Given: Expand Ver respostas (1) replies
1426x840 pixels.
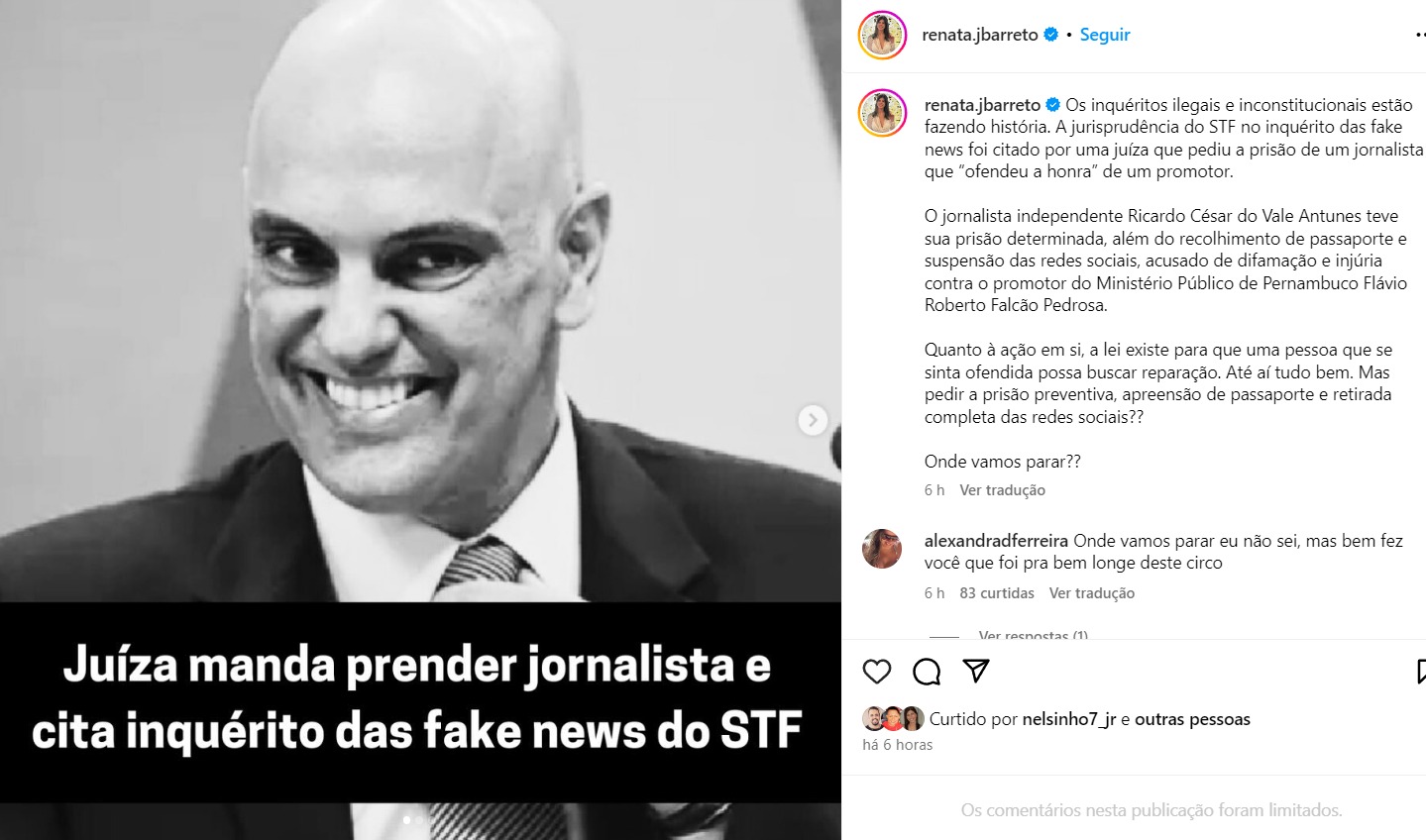Looking at the screenshot, I should pyautogui.click(x=1033, y=635).
